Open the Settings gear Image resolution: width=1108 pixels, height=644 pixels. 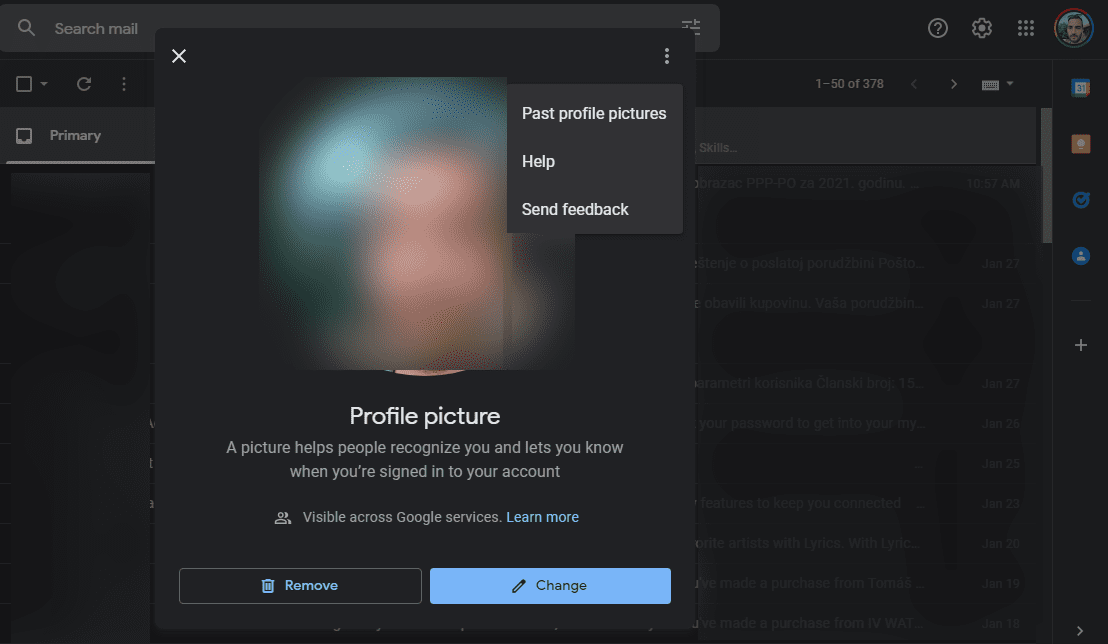pyautogui.click(x=981, y=28)
